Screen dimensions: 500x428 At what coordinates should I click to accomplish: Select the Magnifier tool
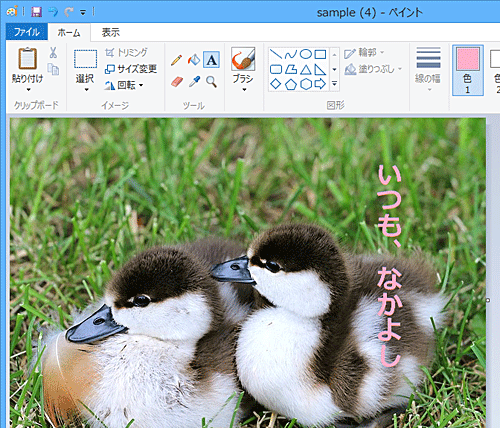[211, 82]
